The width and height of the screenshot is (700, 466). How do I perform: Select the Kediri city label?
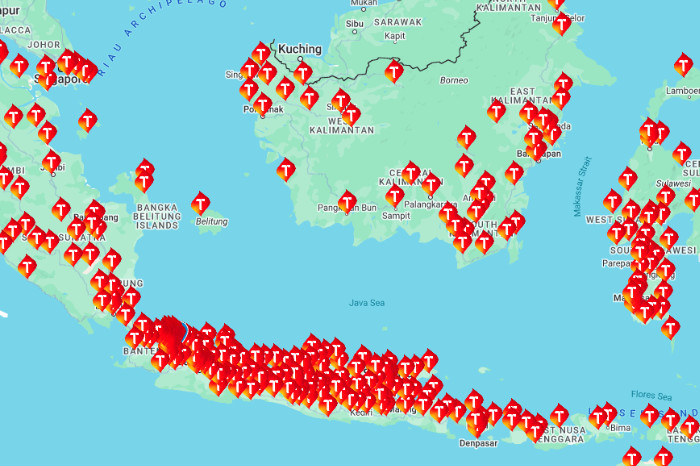click(361, 412)
